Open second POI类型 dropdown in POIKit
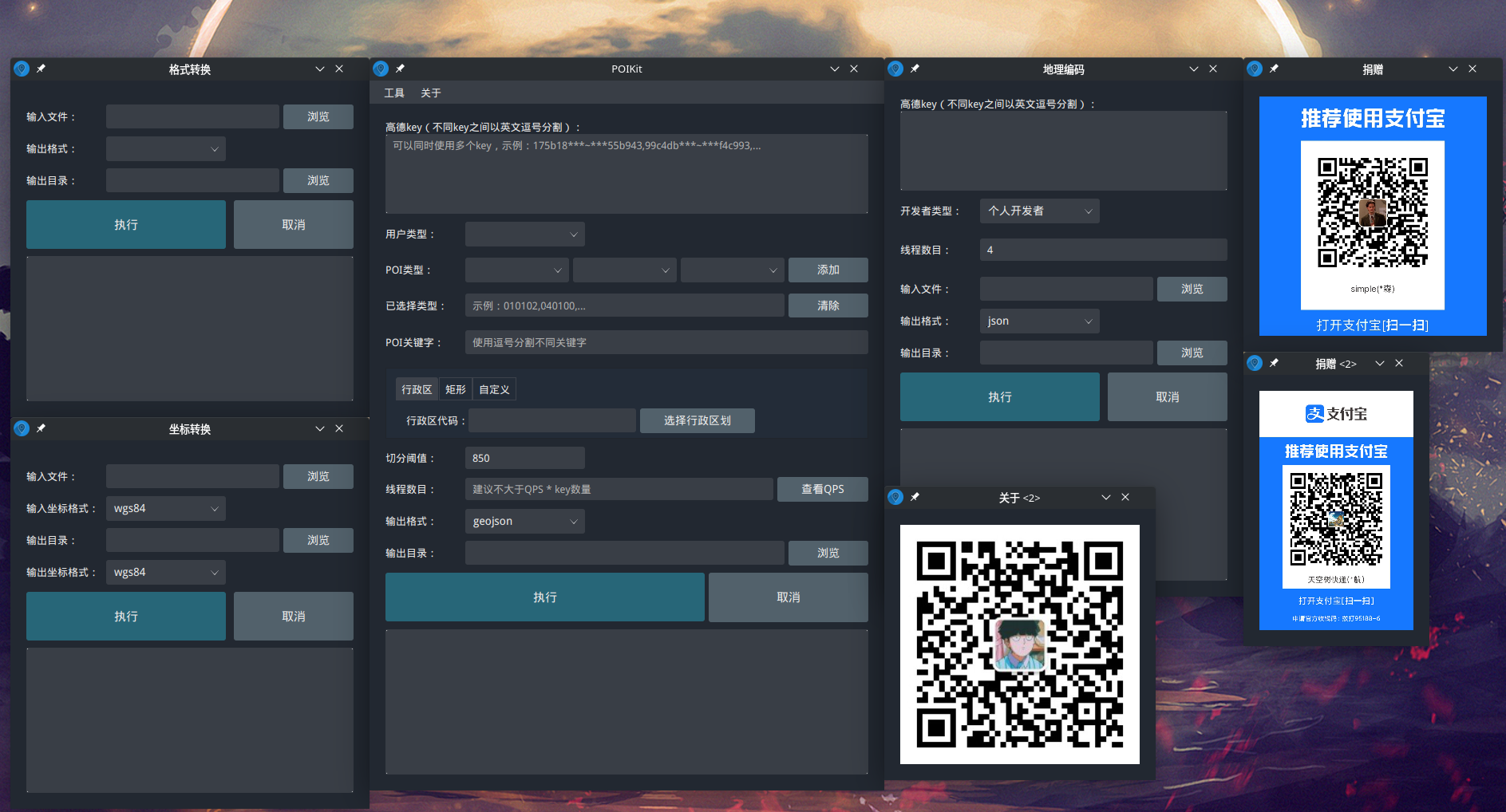This screenshot has width=1506, height=812. [x=625, y=270]
